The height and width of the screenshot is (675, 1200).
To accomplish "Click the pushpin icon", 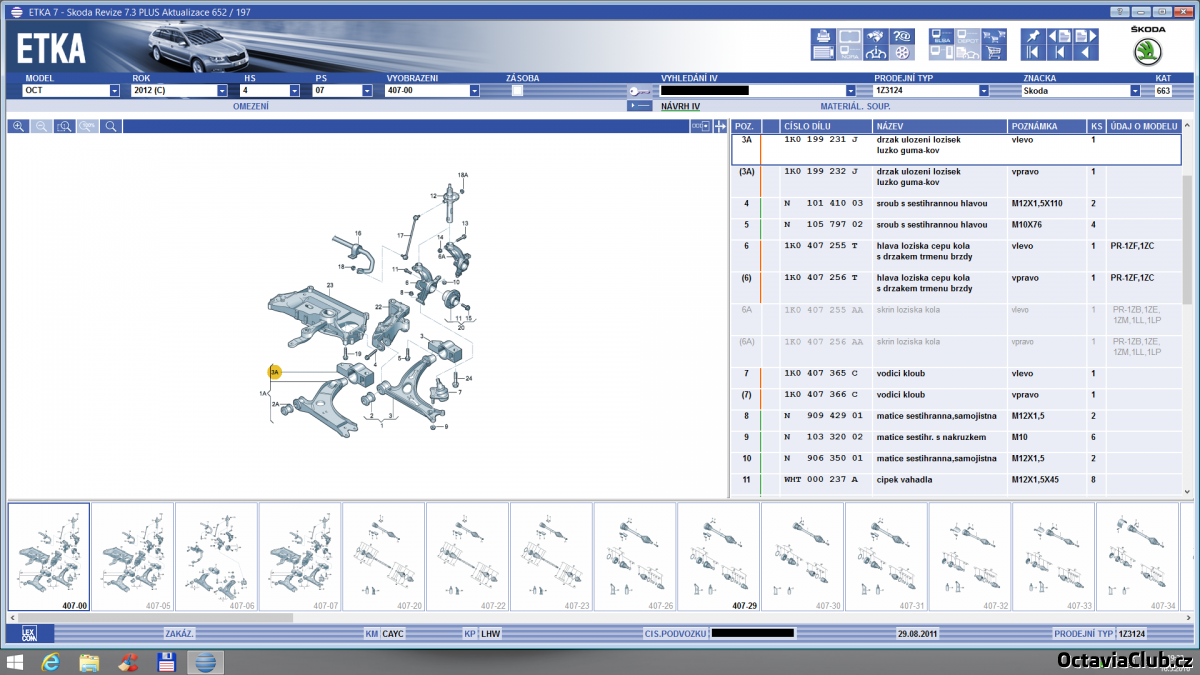I will [x=1033, y=35].
